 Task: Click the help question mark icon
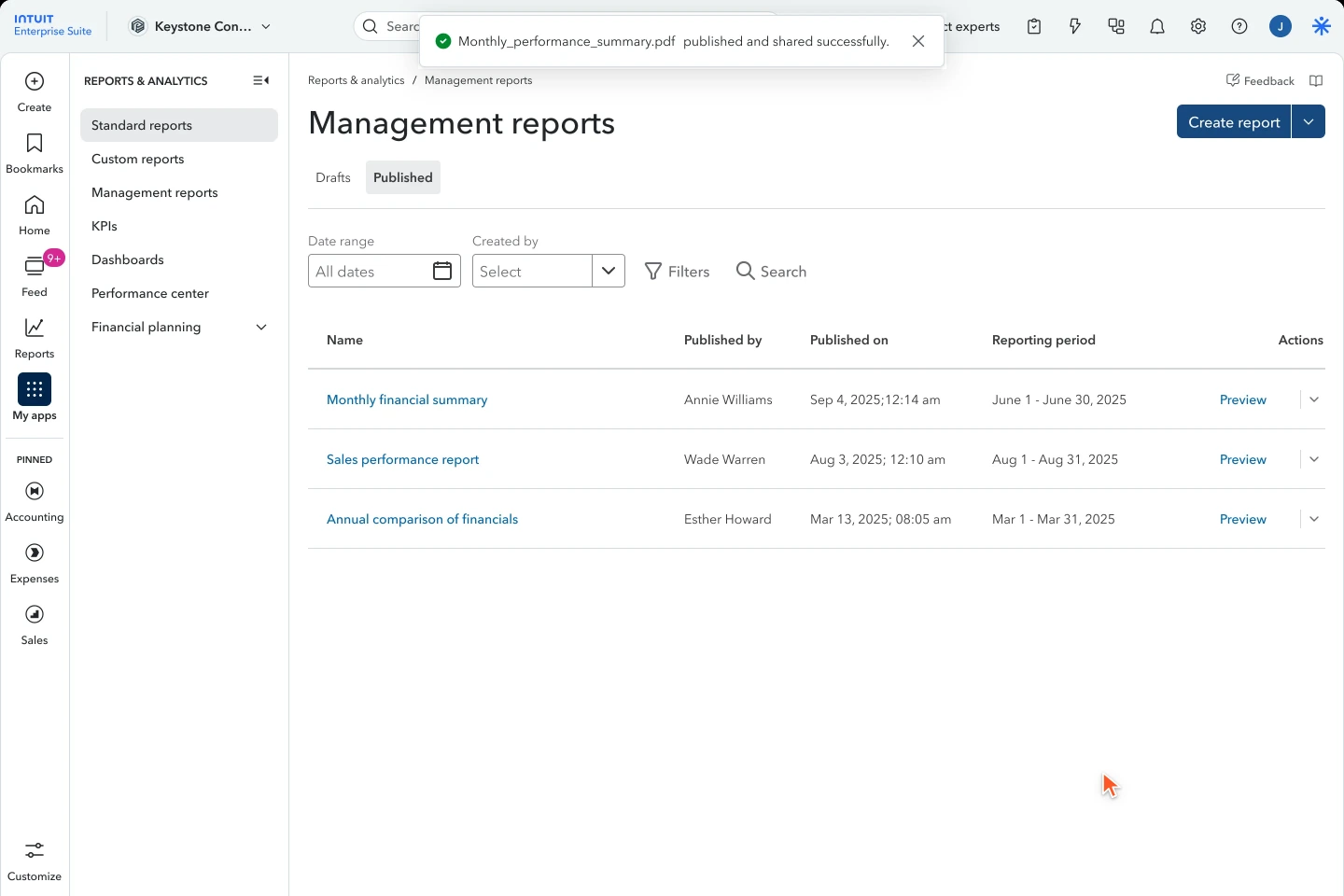(1239, 27)
